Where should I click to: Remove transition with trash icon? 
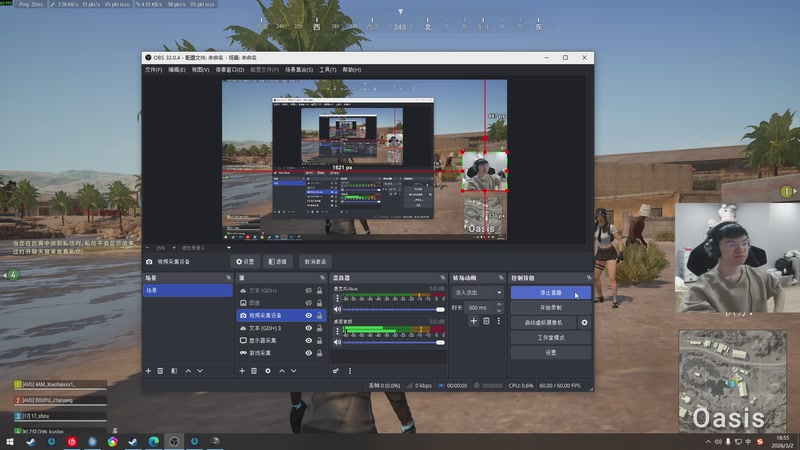(x=486, y=321)
